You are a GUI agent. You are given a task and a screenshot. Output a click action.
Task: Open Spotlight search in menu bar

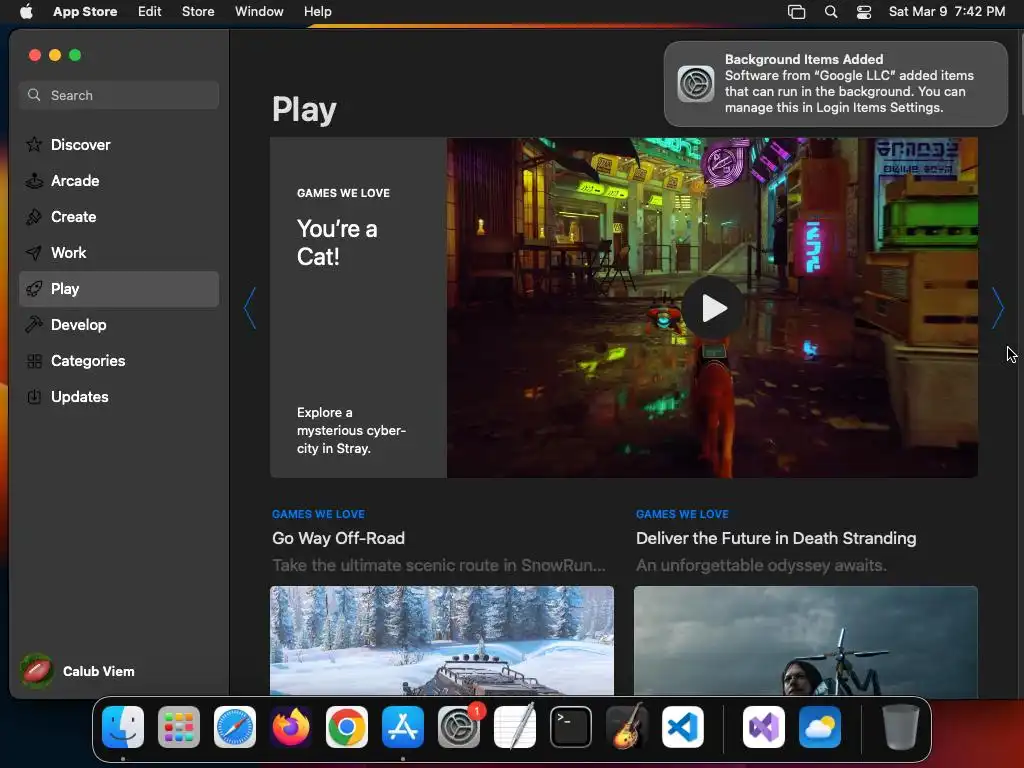pyautogui.click(x=831, y=11)
